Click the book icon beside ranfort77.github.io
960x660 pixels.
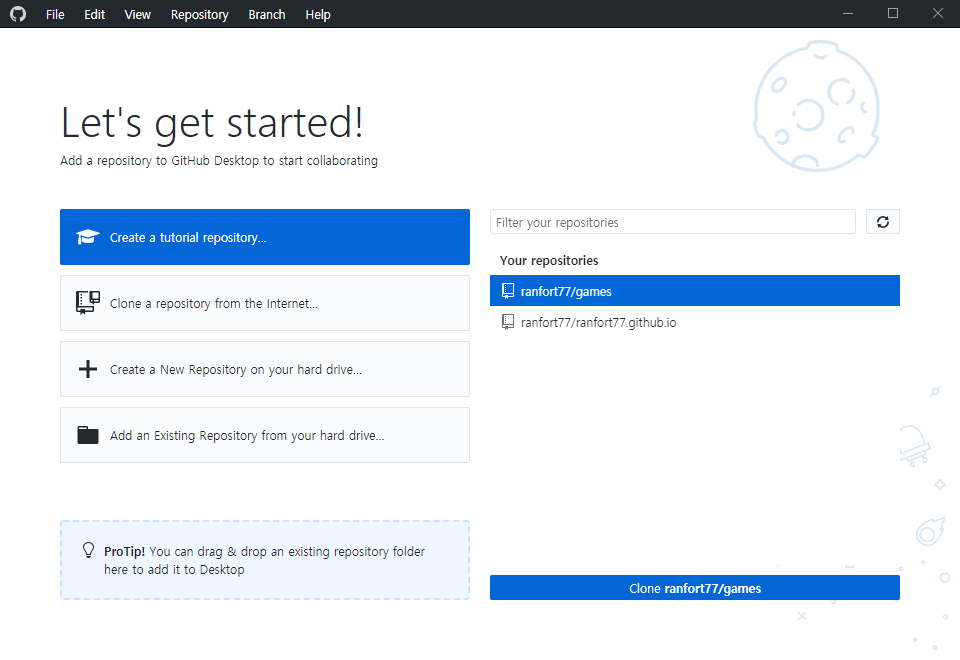508,322
